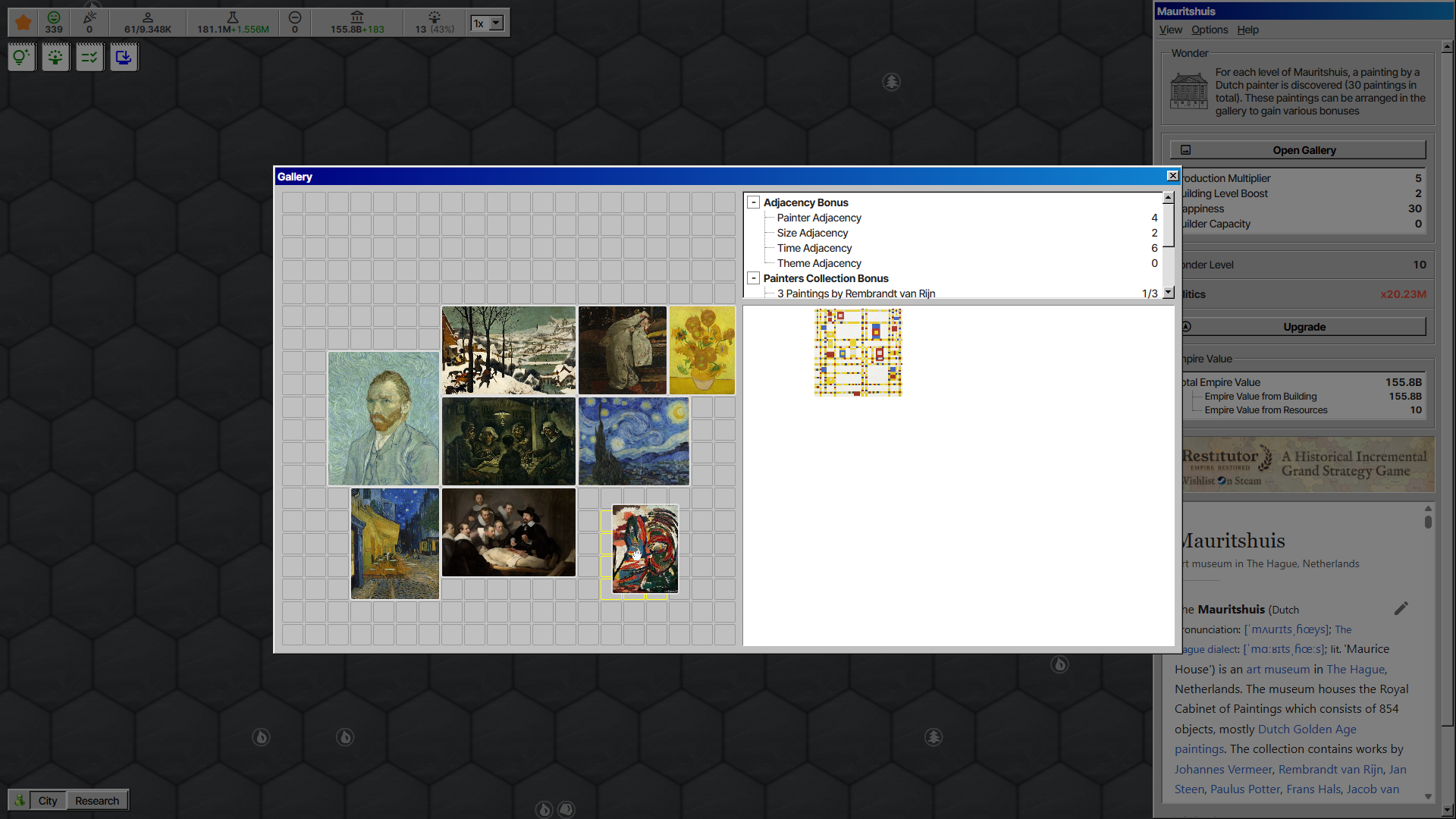Select the Starry Night painting
This screenshot has width=1456, height=819.
(634, 441)
